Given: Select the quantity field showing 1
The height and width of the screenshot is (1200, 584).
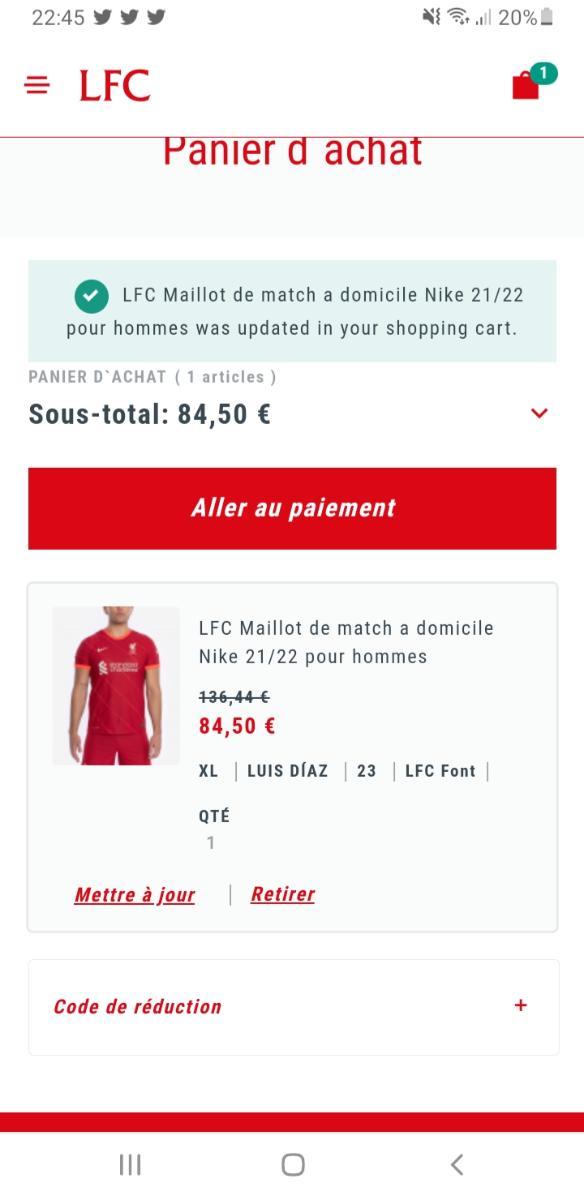Looking at the screenshot, I should 211,843.
